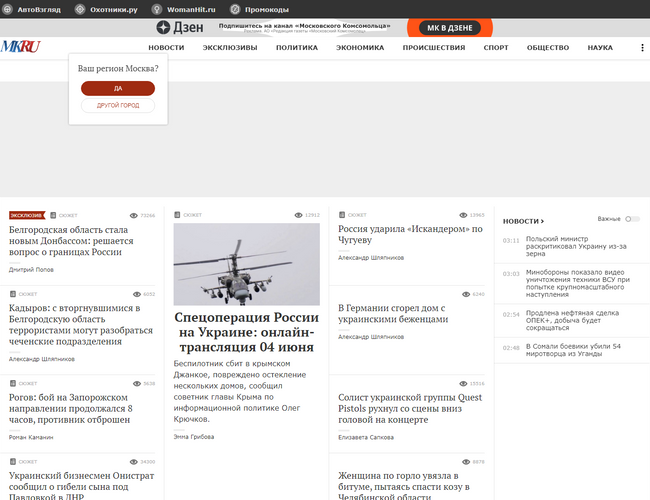Open the Экономика menu section

click(359, 48)
